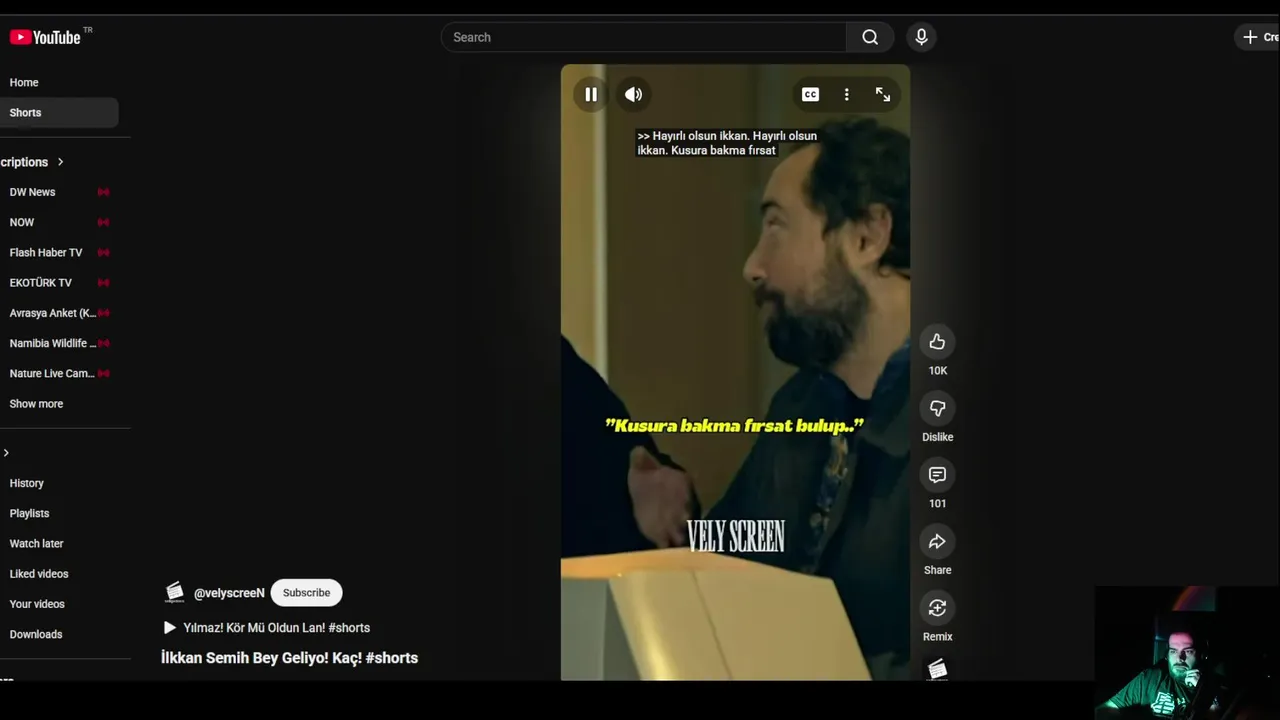This screenshot has height=720, width=1280.
Task: Enter fullscreen for the Short
Action: coord(882,94)
